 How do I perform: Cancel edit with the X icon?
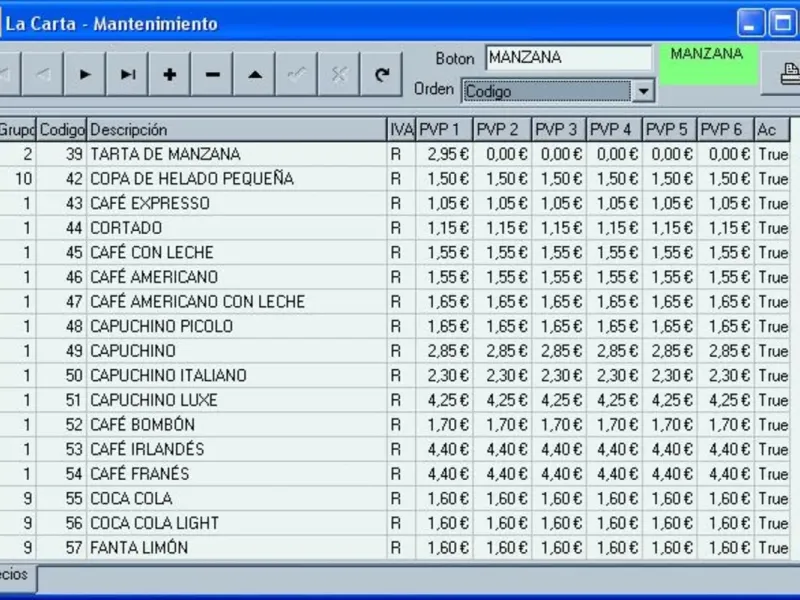click(x=339, y=74)
